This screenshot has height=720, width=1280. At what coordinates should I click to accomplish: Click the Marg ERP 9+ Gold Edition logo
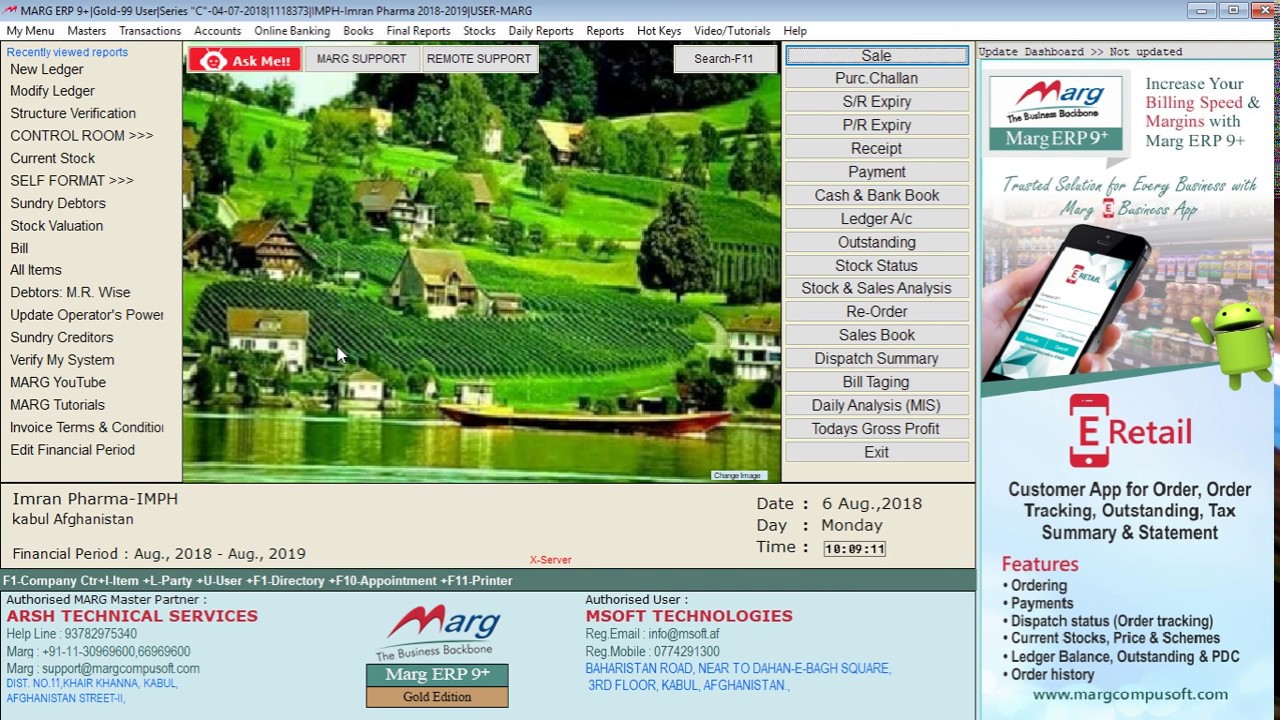[437, 656]
